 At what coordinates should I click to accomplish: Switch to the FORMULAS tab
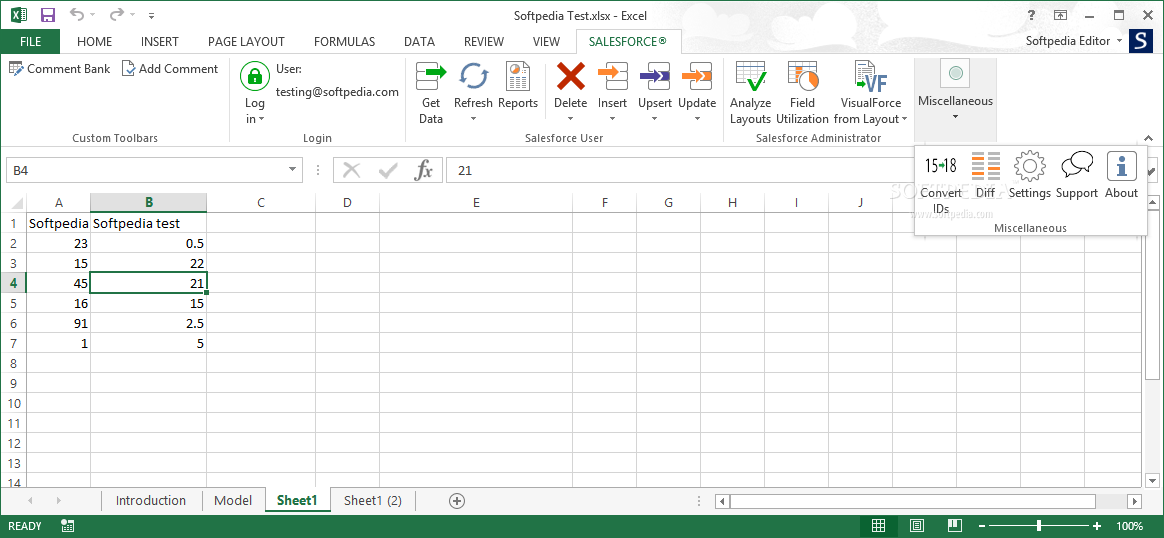click(344, 42)
